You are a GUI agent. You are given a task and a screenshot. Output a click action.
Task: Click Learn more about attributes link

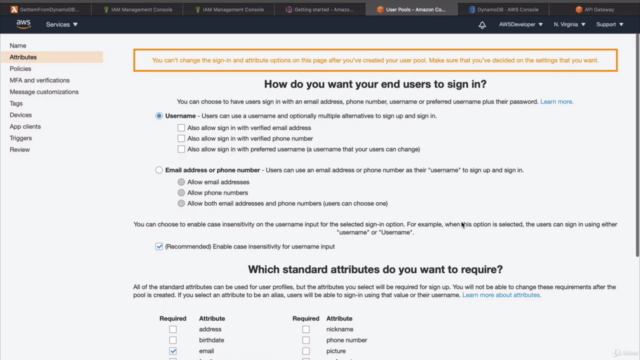502,295
